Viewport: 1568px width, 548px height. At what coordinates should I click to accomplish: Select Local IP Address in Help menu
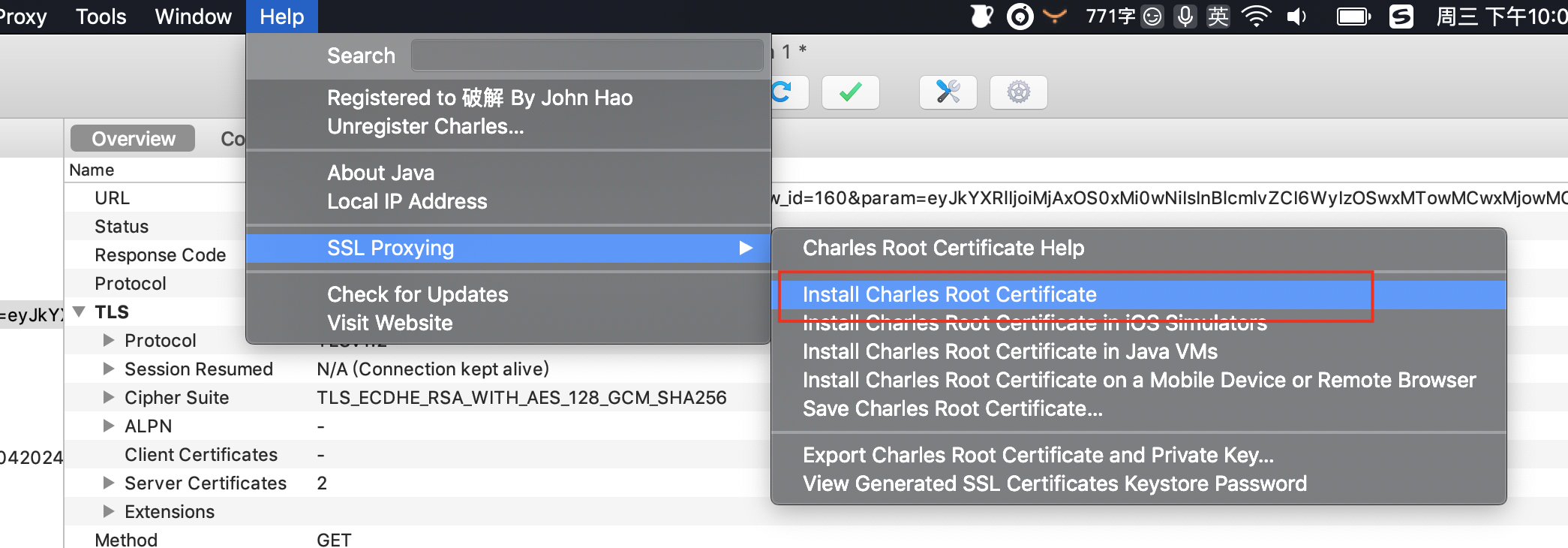pyautogui.click(x=509, y=201)
